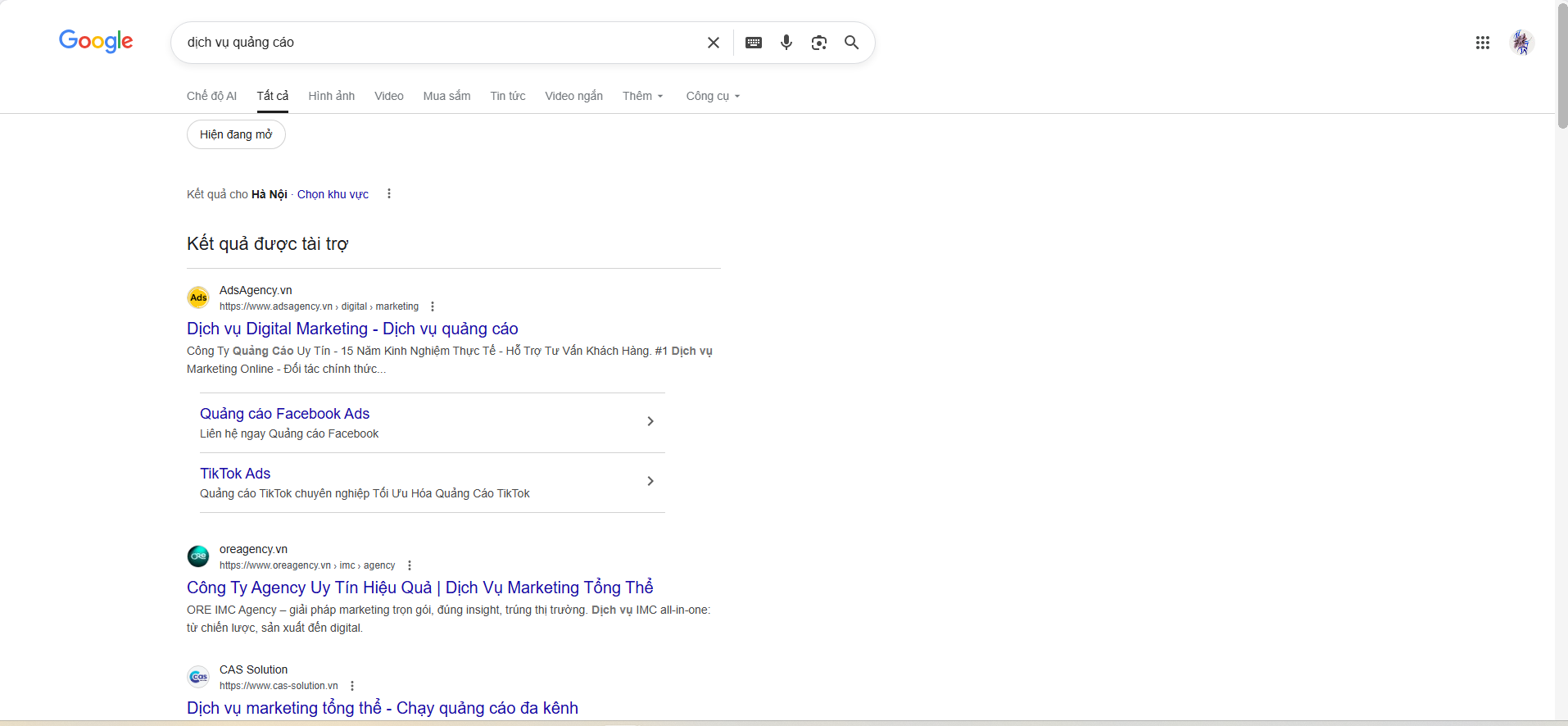This screenshot has width=1568, height=726.
Task: Open Dịch vụ marketing tổng thể result
Action: (x=383, y=708)
